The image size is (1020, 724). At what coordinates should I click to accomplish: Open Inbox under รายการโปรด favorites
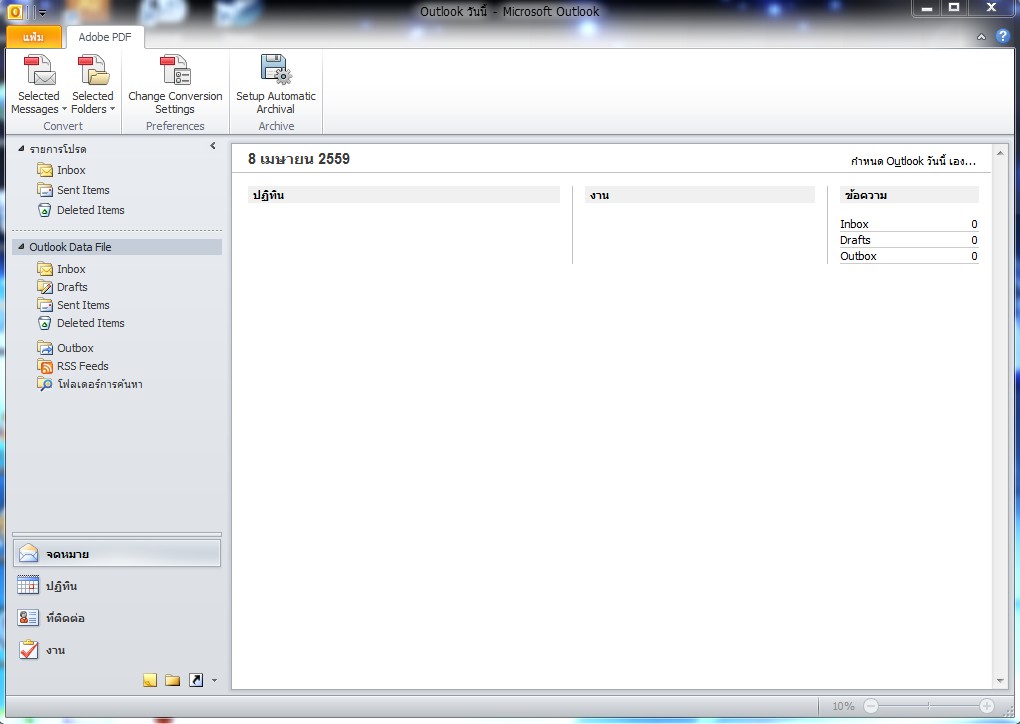(x=71, y=170)
